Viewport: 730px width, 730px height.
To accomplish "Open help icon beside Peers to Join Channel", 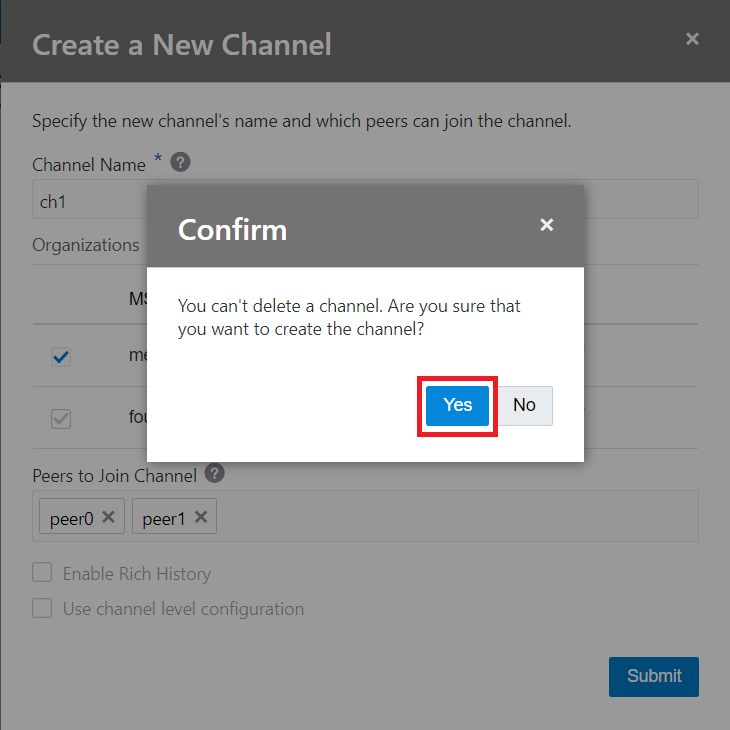I will coord(214,474).
